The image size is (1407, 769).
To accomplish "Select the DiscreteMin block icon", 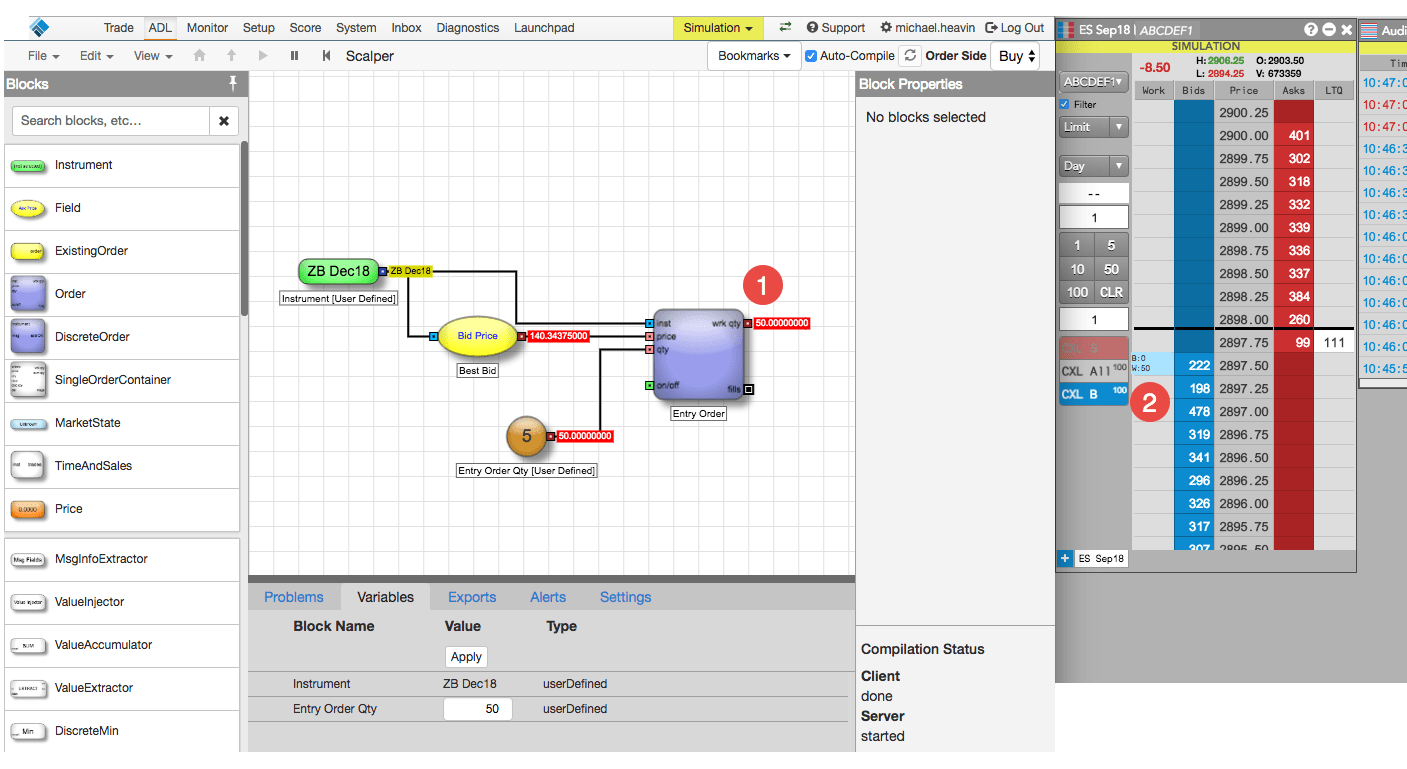I will [x=28, y=731].
